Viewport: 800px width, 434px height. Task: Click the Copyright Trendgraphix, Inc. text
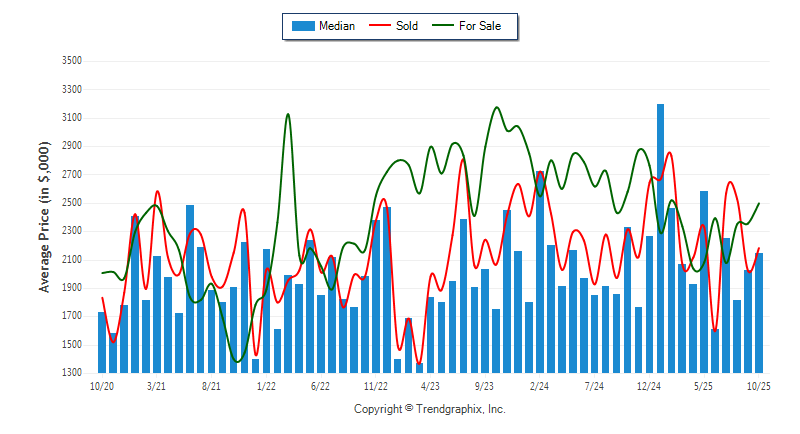click(430, 409)
